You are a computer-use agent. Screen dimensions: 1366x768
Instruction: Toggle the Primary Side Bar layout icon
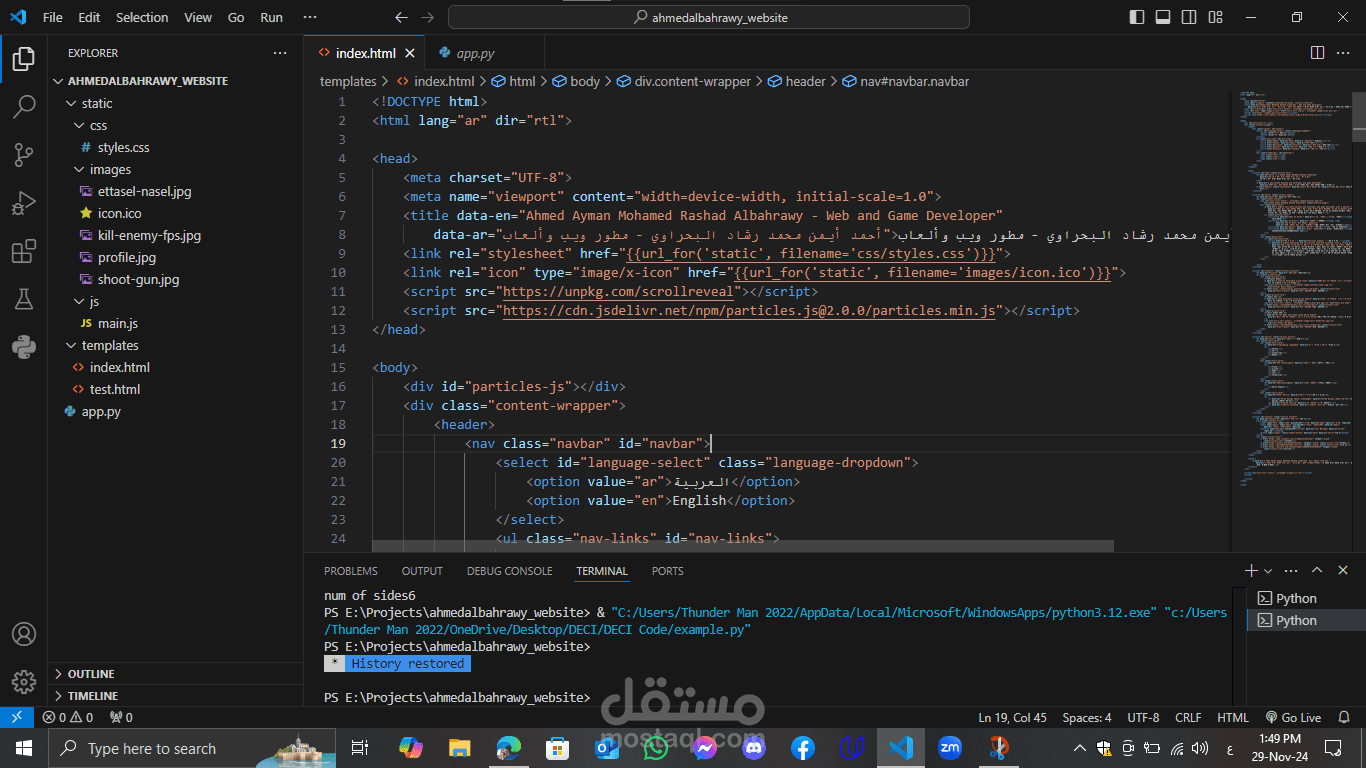click(x=1137, y=17)
